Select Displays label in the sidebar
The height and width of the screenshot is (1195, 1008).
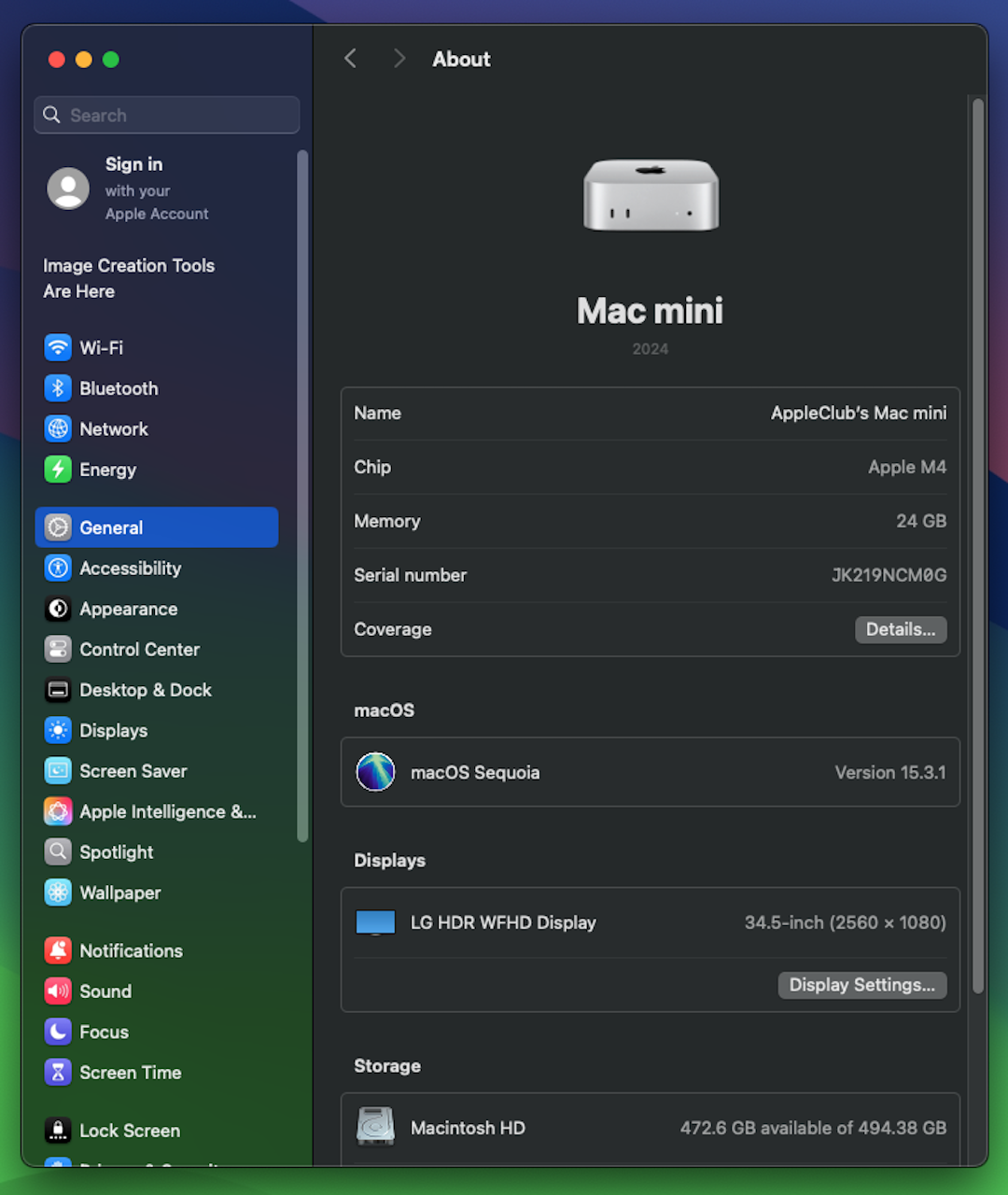(113, 730)
